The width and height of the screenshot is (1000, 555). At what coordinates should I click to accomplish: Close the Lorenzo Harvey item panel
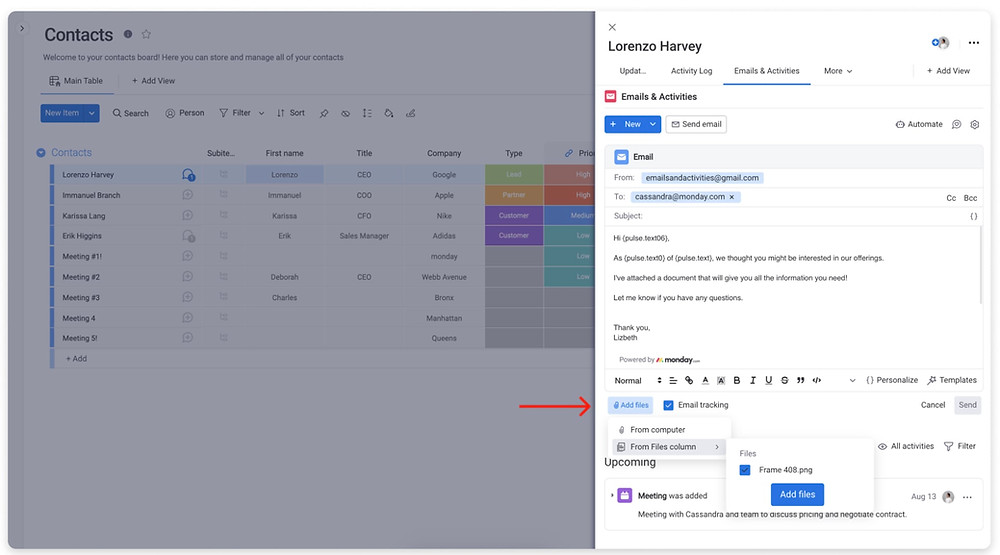[612, 27]
